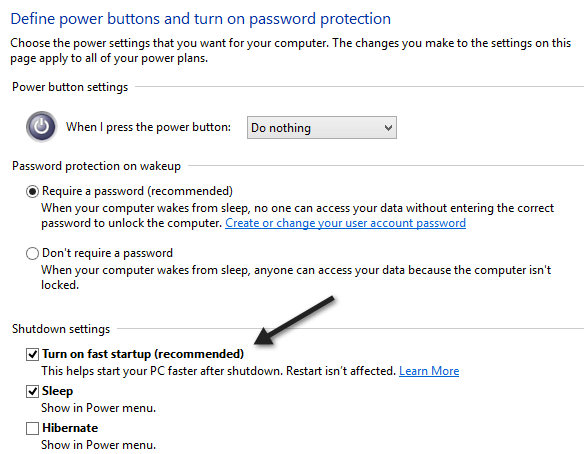
Task: Disable the Sleep checkbox
Action: [32, 391]
